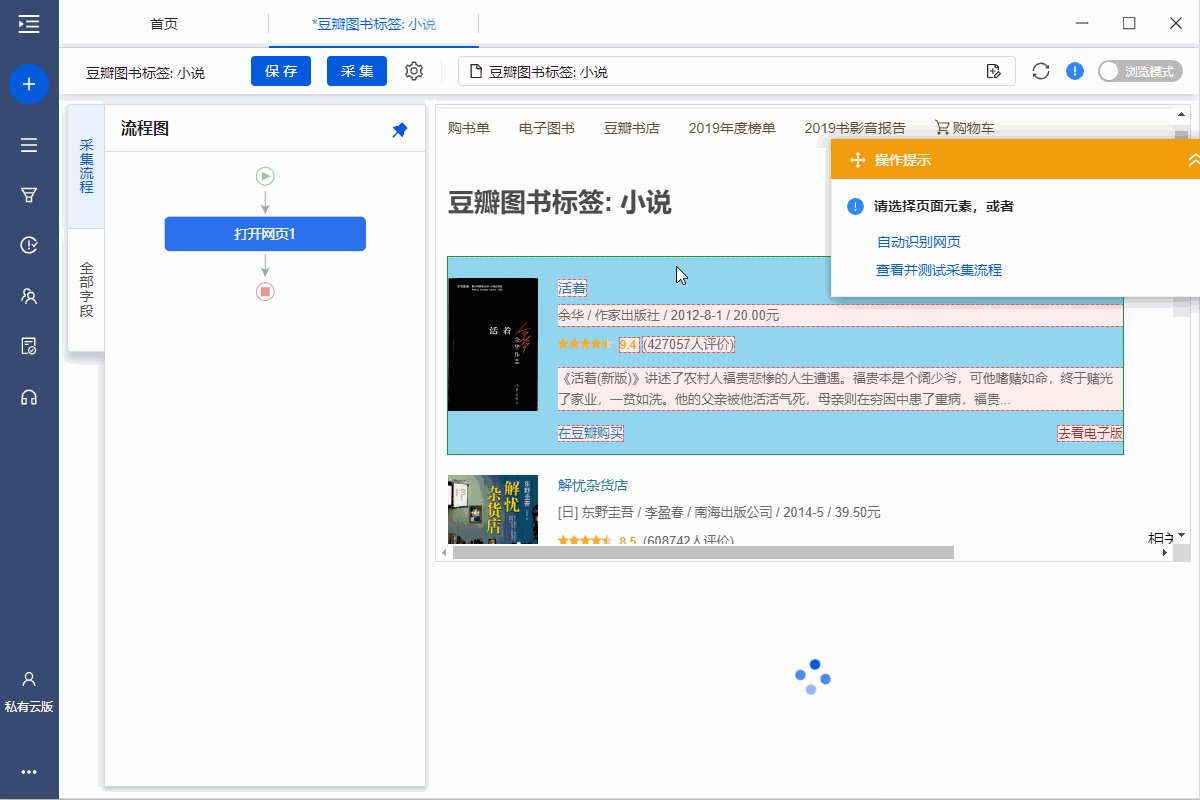Image resolution: width=1200 pixels, height=800 pixels.
Task: Click the 保存 button
Action: [x=281, y=71]
